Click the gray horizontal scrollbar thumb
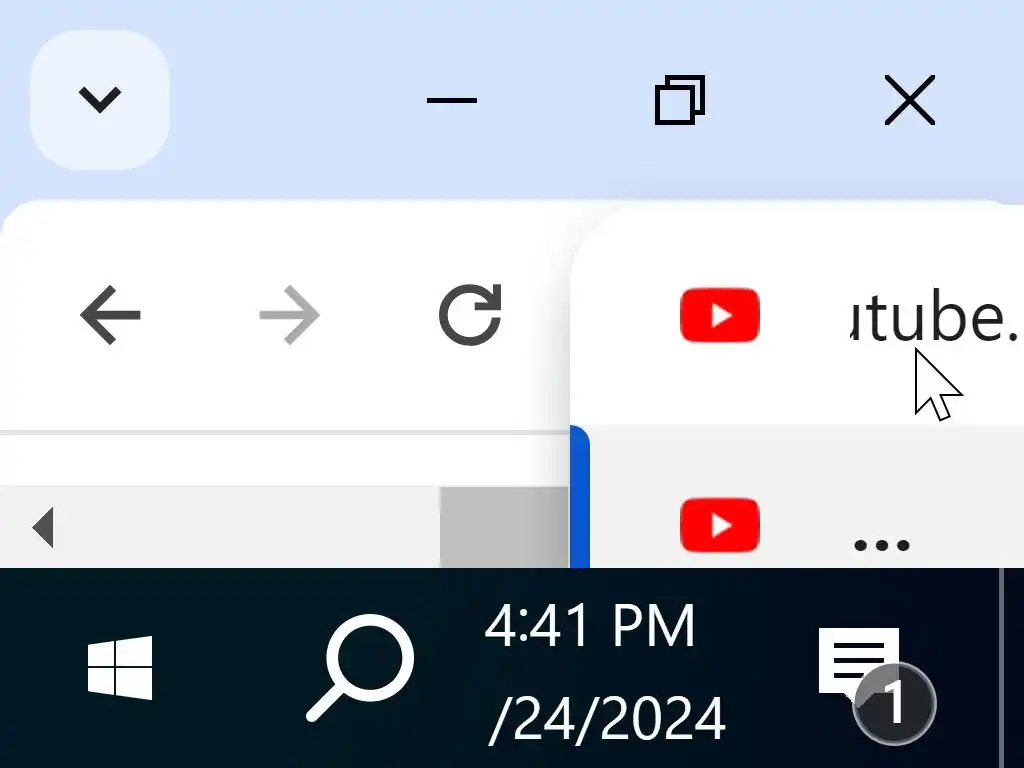Screen dimensions: 1024x768 point(505,527)
